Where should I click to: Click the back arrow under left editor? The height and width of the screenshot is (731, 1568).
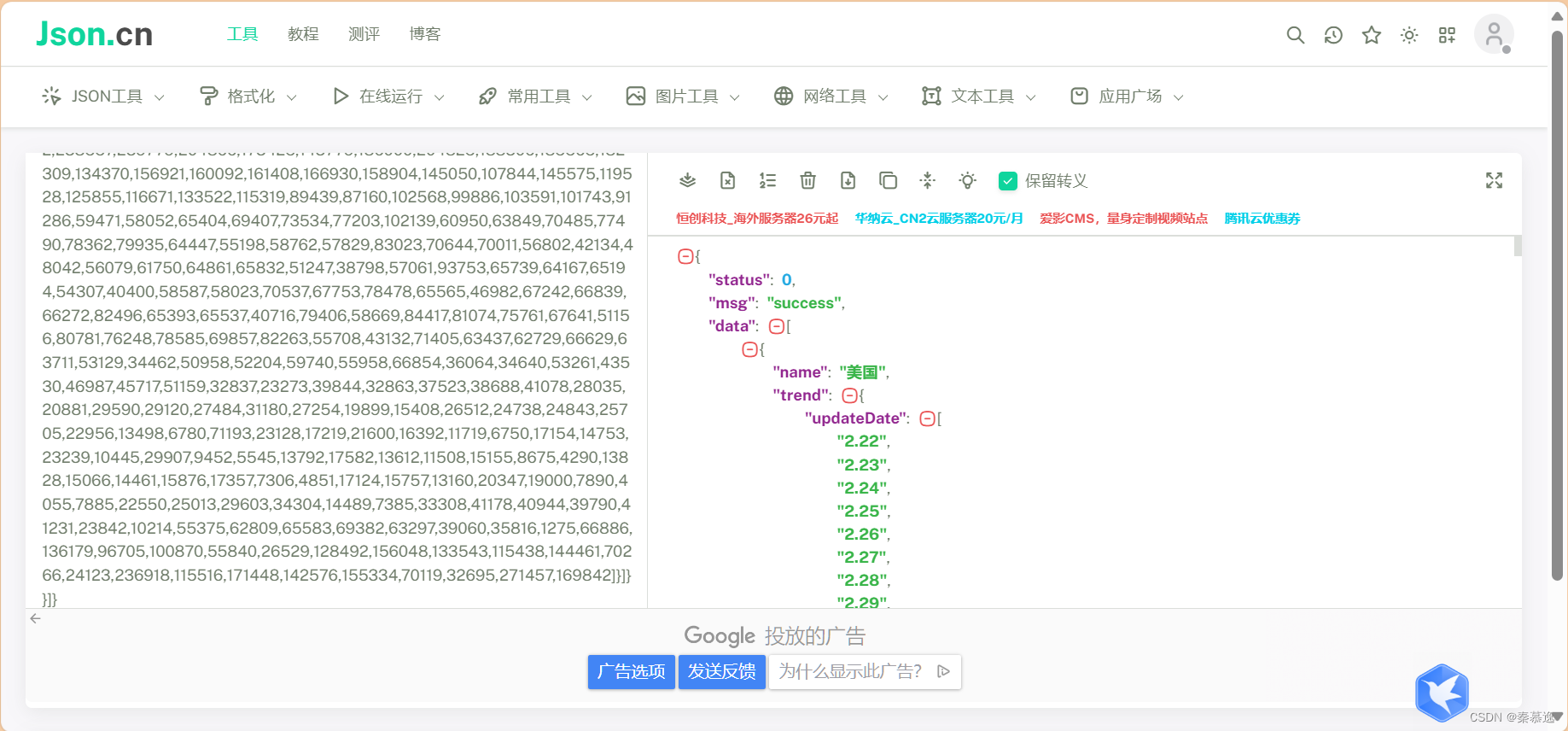[x=35, y=618]
